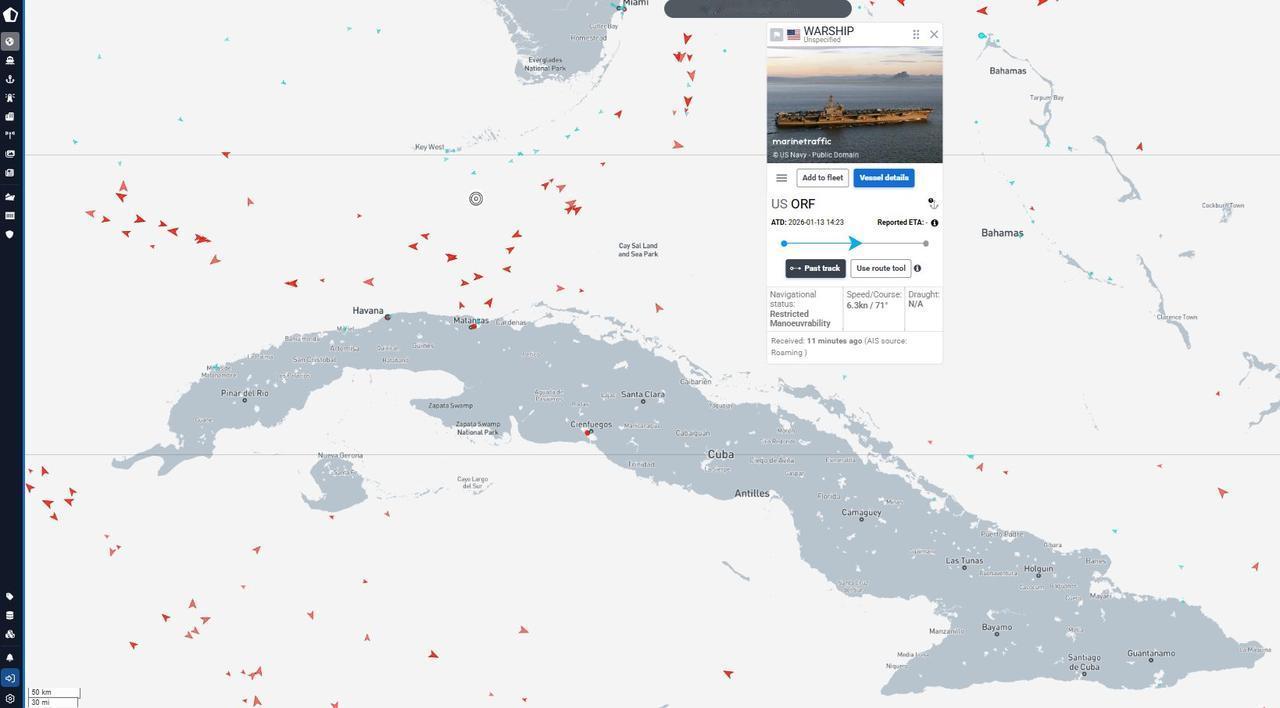Click the US flag icon in popup

793,34
